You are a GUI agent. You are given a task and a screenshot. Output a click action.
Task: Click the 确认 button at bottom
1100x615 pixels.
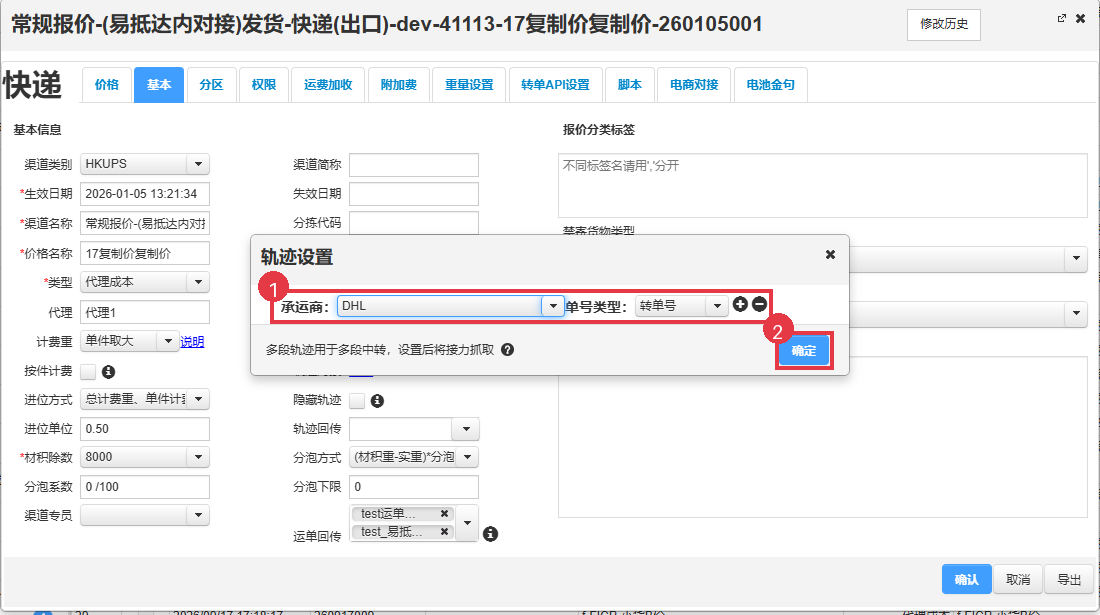[x=967, y=579]
